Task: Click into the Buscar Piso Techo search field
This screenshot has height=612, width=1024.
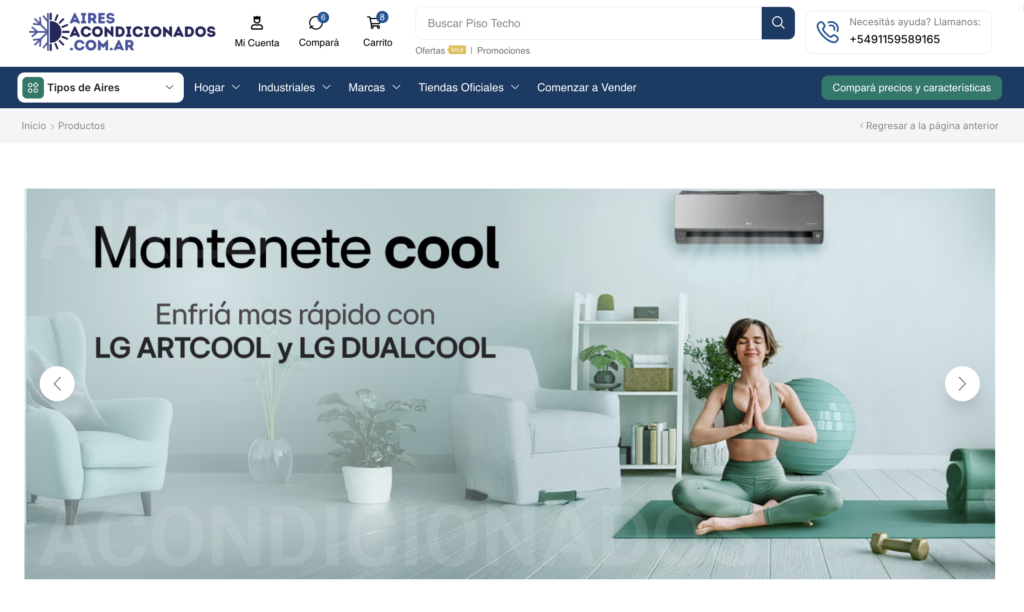Action: [588, 23]
